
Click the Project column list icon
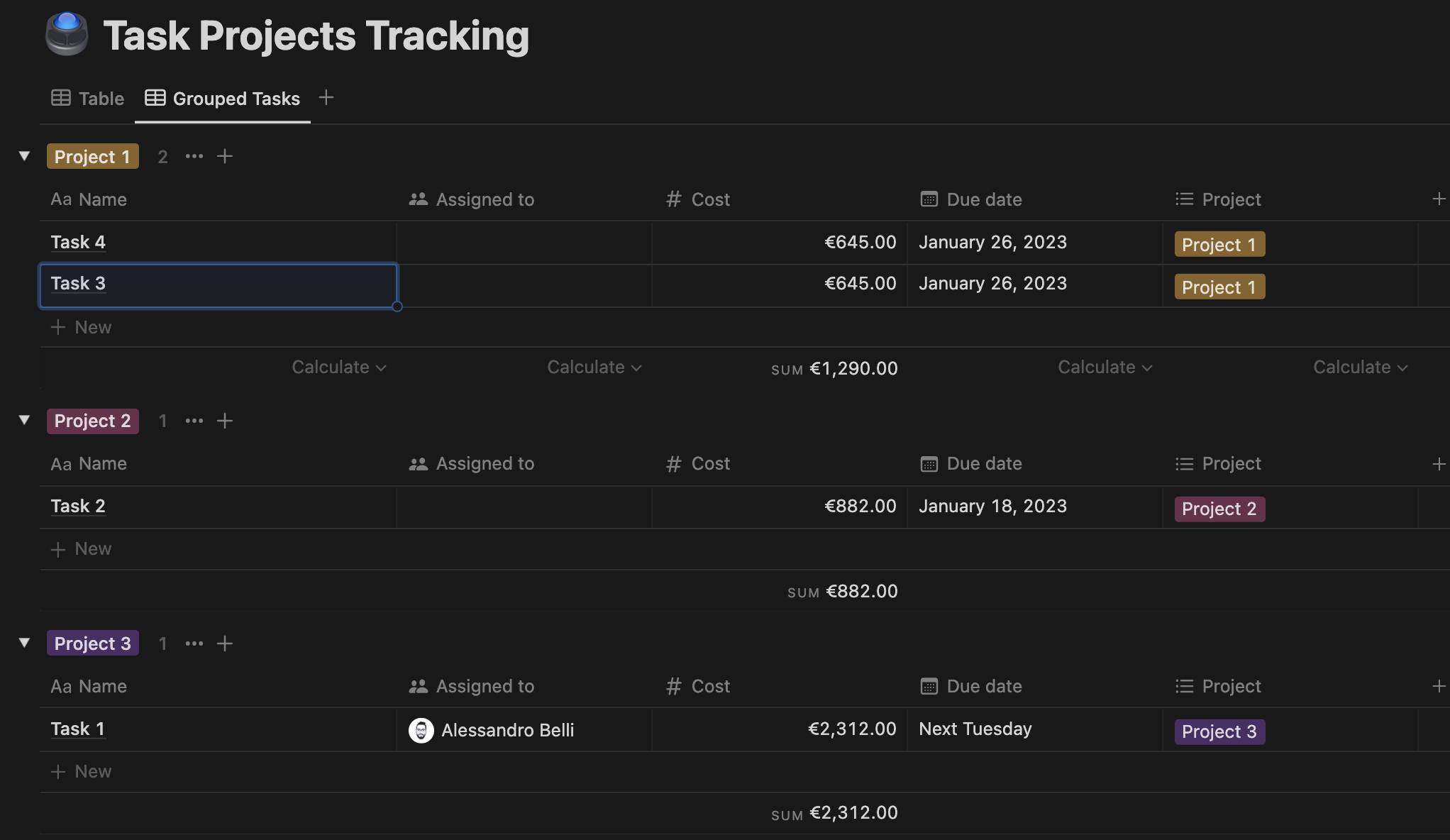coord(1184,199)
